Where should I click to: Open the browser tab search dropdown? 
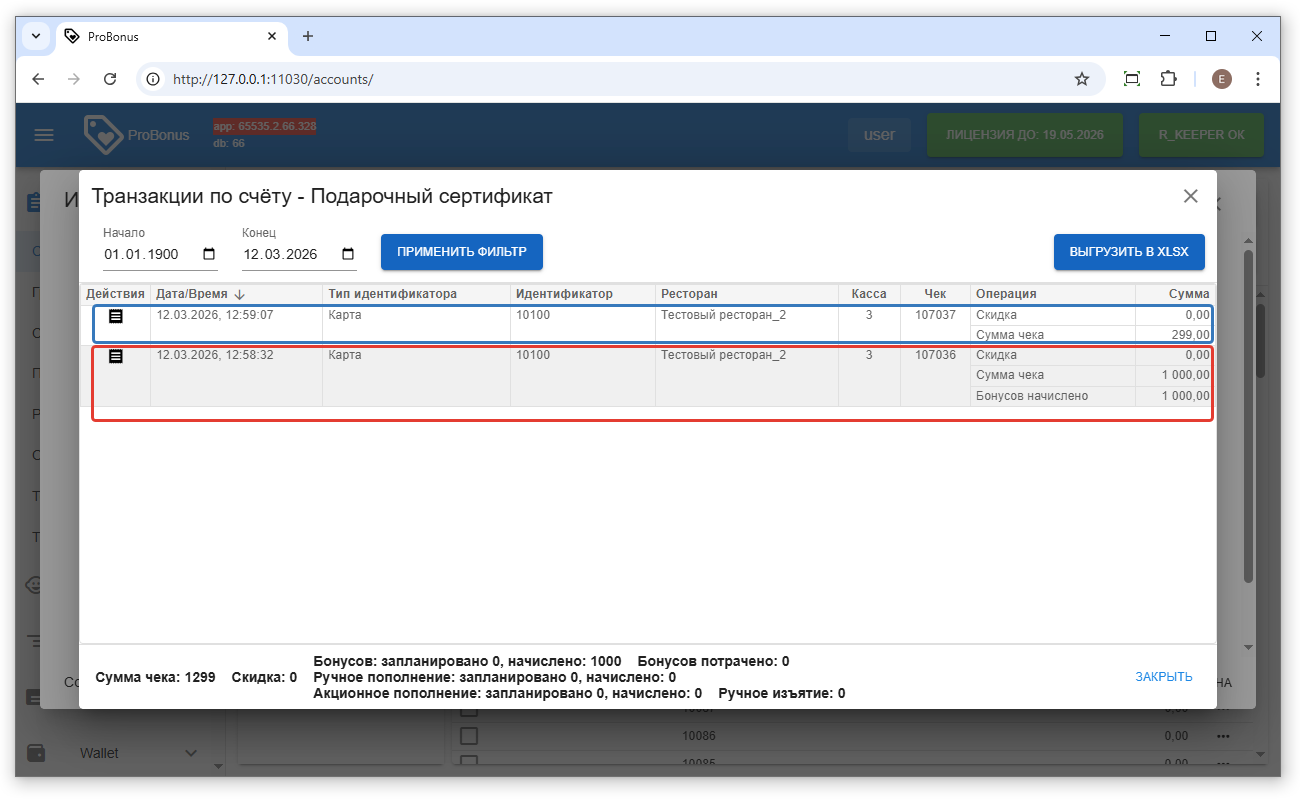click(x=36, y=36)
